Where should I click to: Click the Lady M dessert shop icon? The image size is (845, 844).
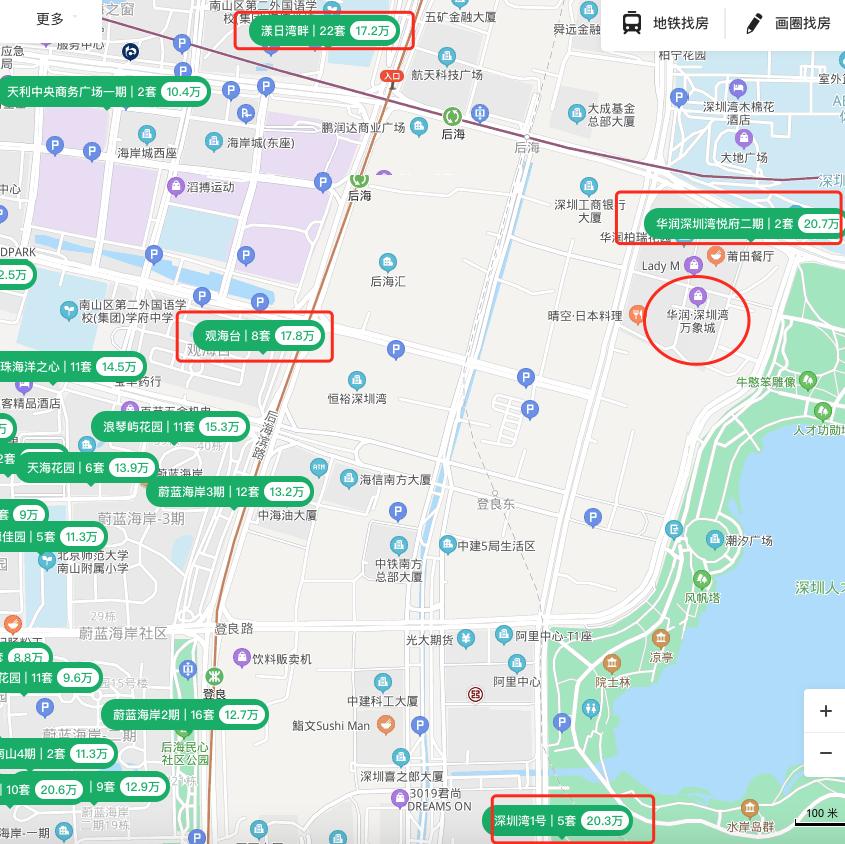coord(693,266)
